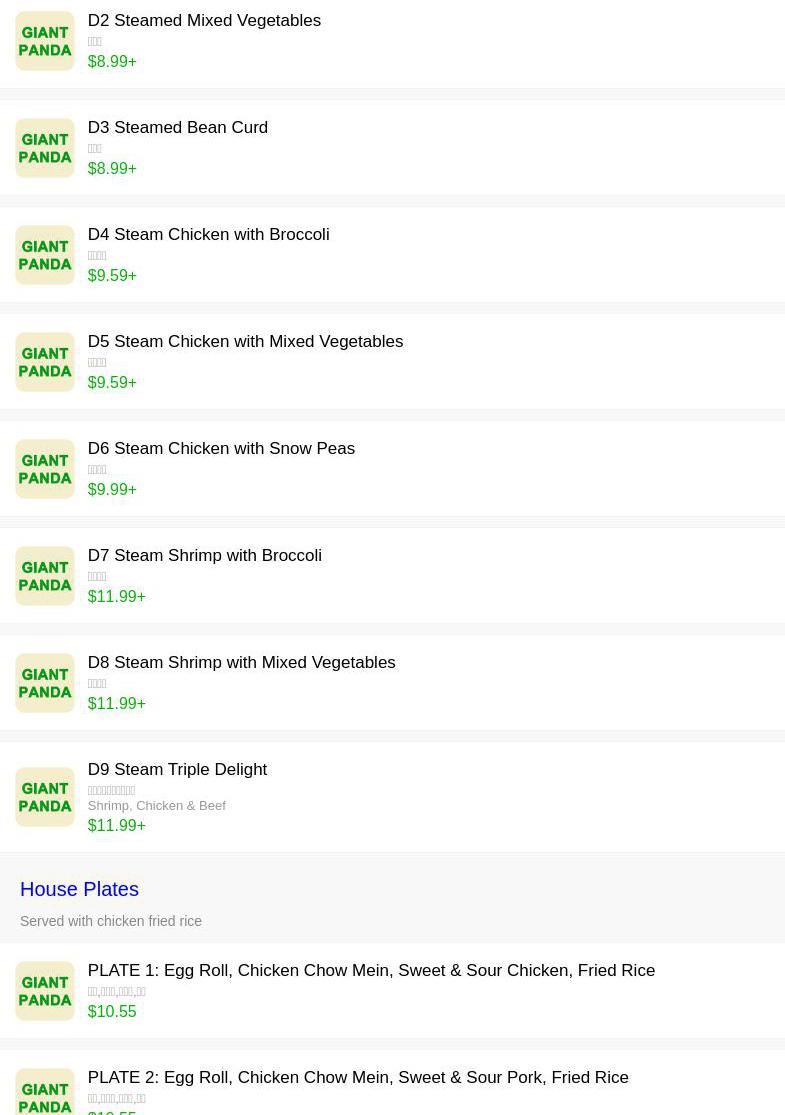
Task: Click the $10.55 price for PLATE 1
Action: click(x=112, y=1012)
